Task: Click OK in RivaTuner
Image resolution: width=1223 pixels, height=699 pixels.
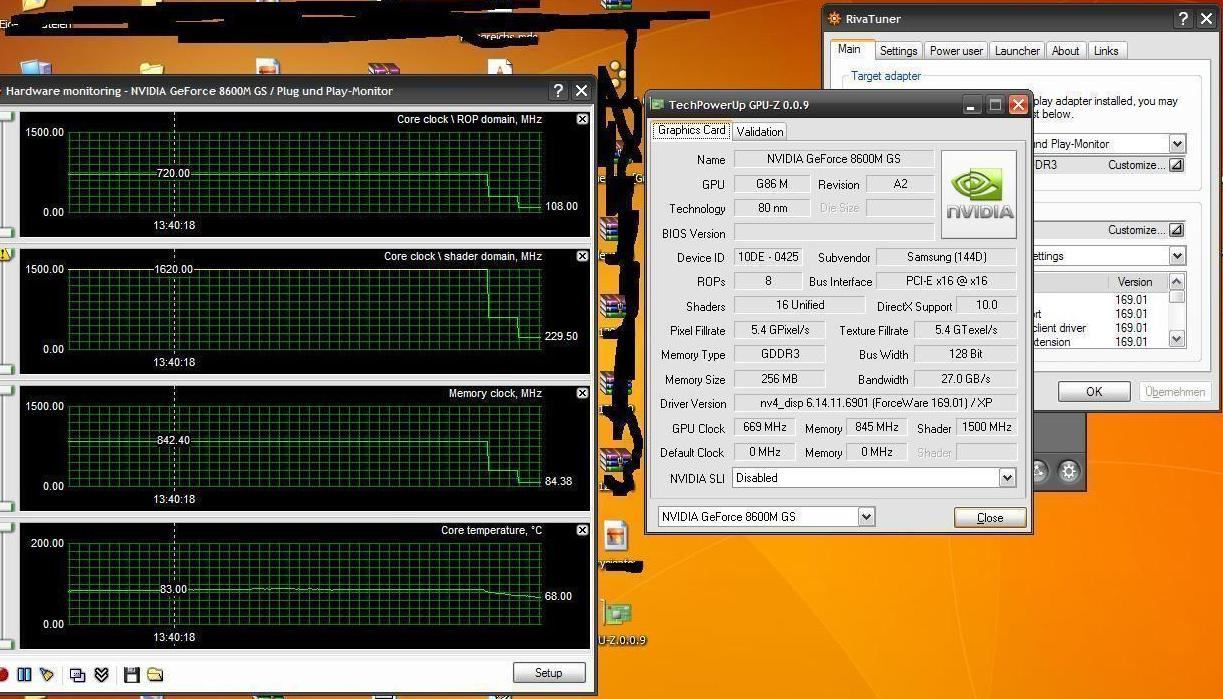Action: [x=1094, y=392]
